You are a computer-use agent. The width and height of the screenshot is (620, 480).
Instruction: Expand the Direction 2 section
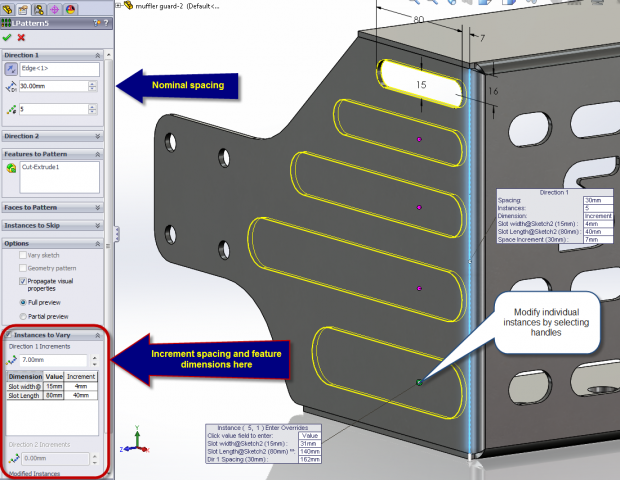[97, 134]
